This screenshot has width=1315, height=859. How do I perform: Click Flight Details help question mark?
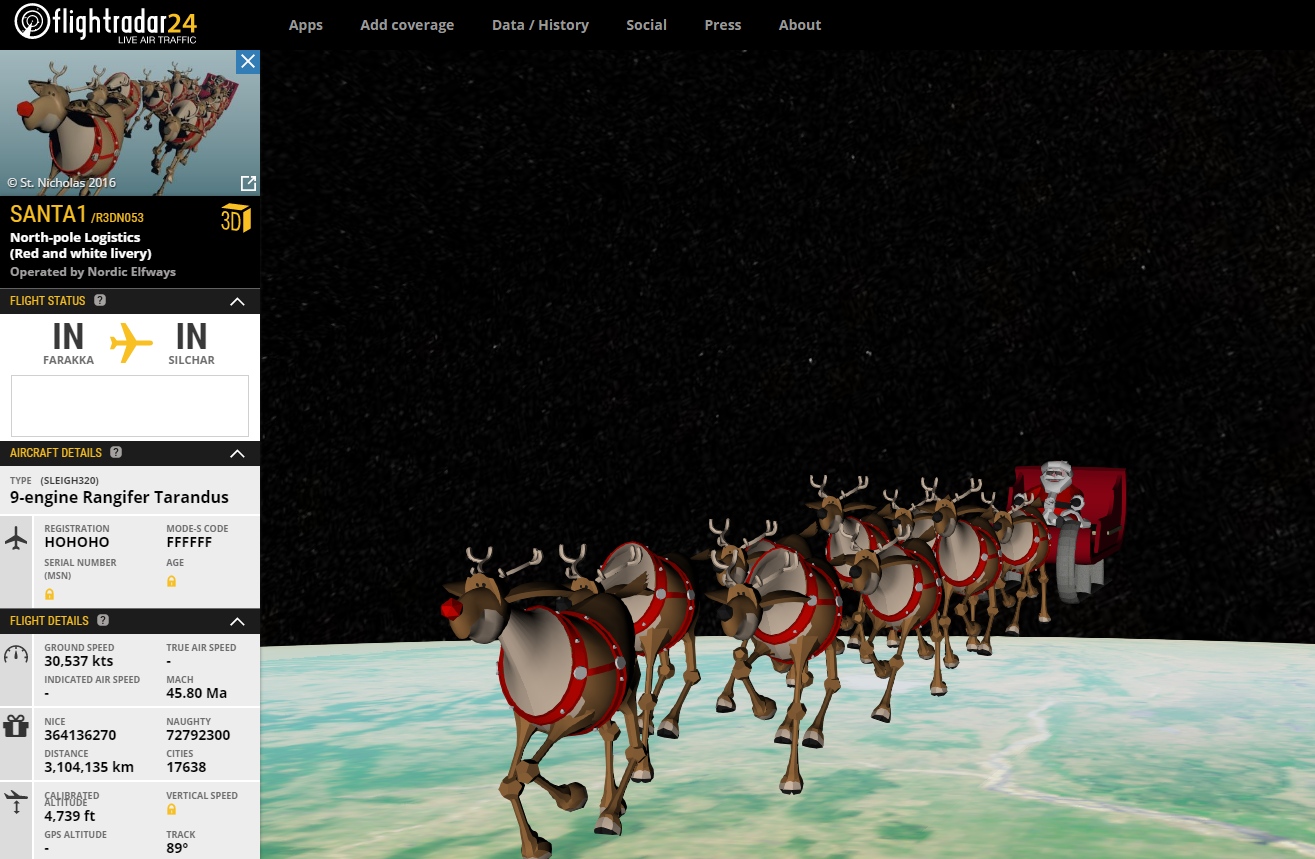click(103, 620)
